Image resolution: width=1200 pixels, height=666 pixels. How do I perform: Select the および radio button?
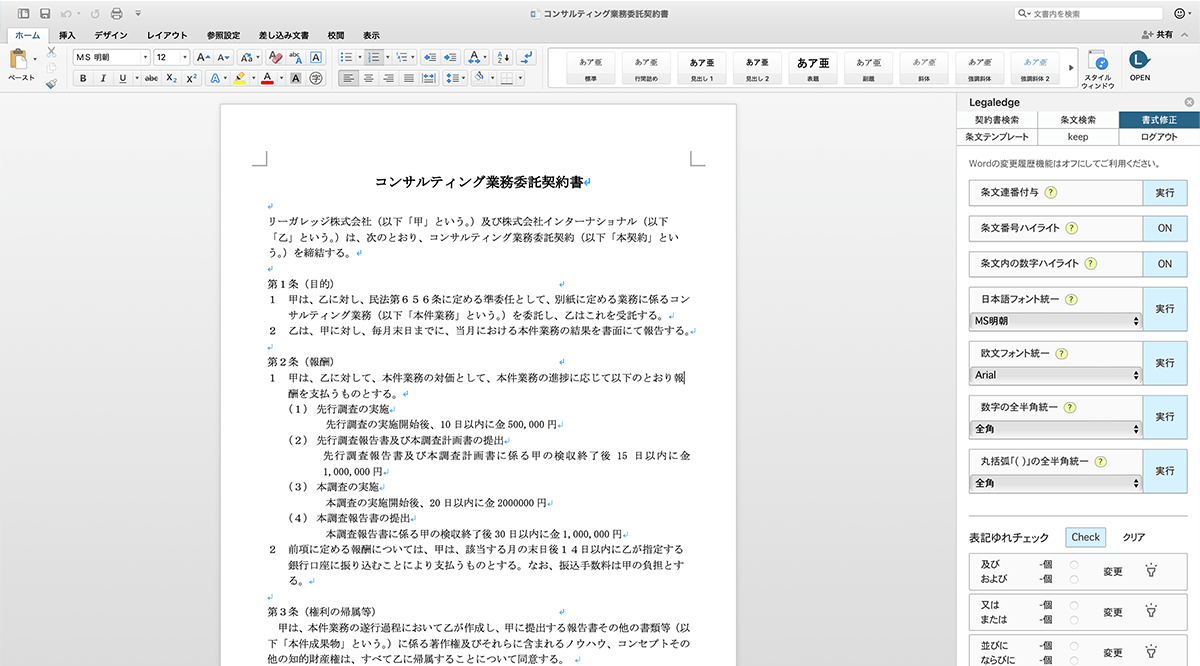tap(1074, 579)
